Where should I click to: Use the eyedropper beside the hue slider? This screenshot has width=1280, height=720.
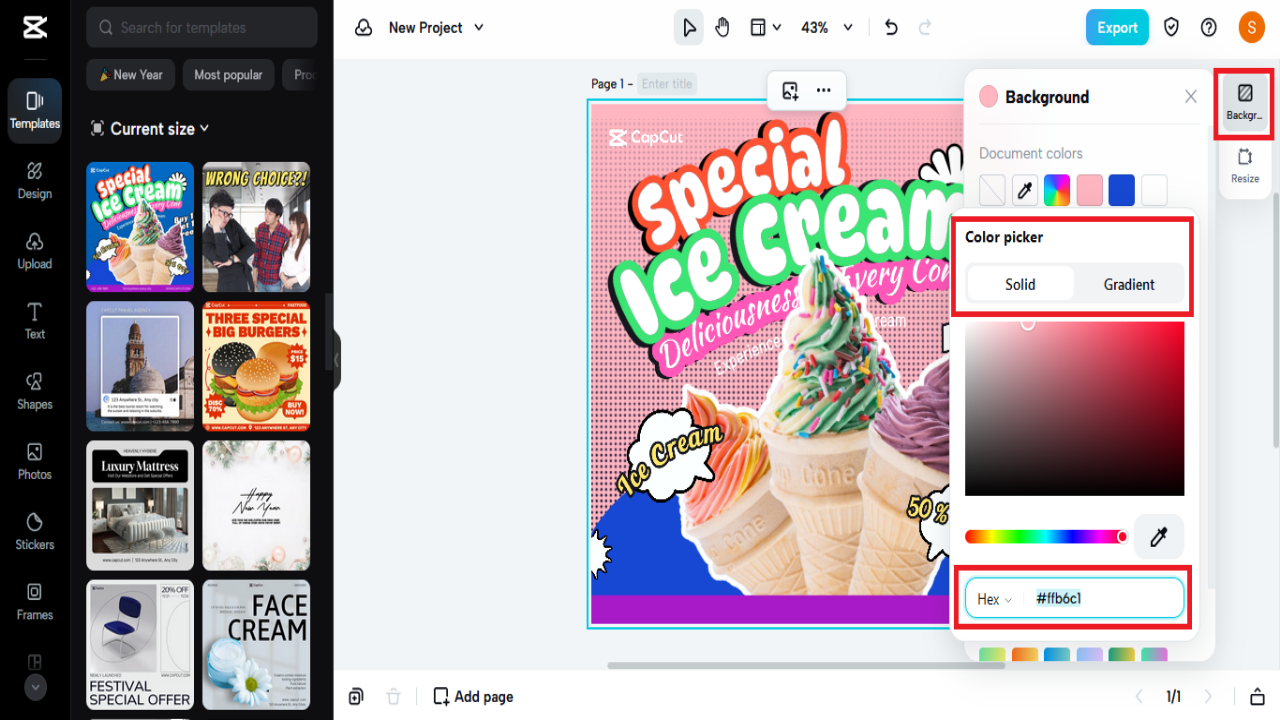(1159, 537)
